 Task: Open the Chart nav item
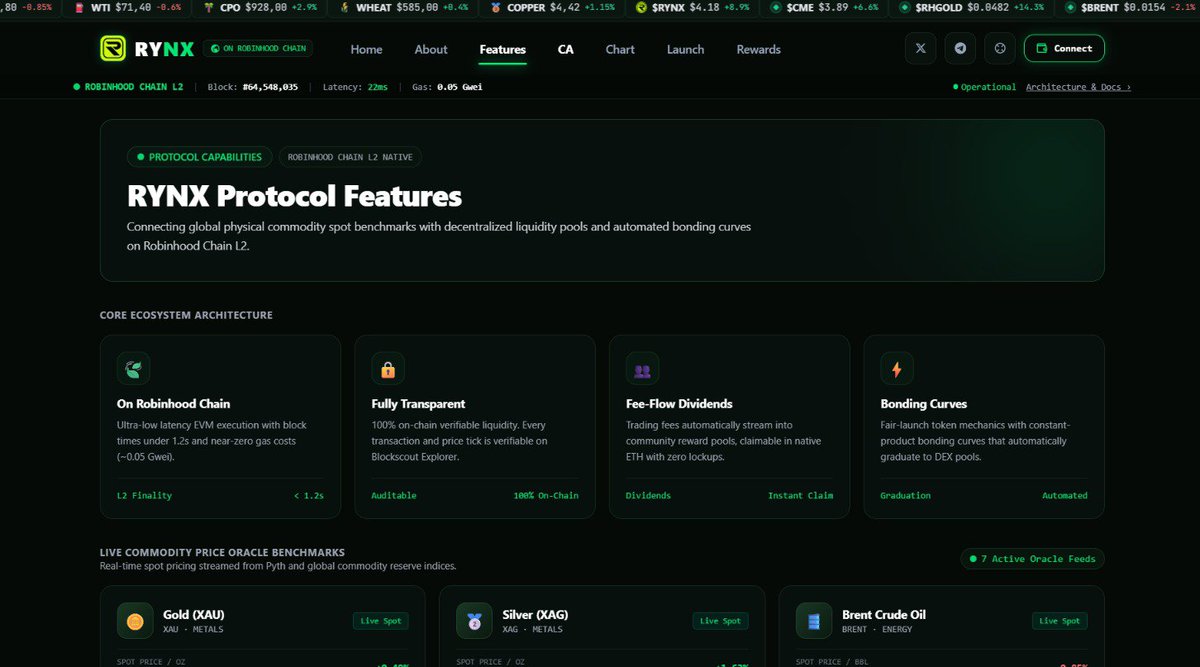click(x=620, y=49)
